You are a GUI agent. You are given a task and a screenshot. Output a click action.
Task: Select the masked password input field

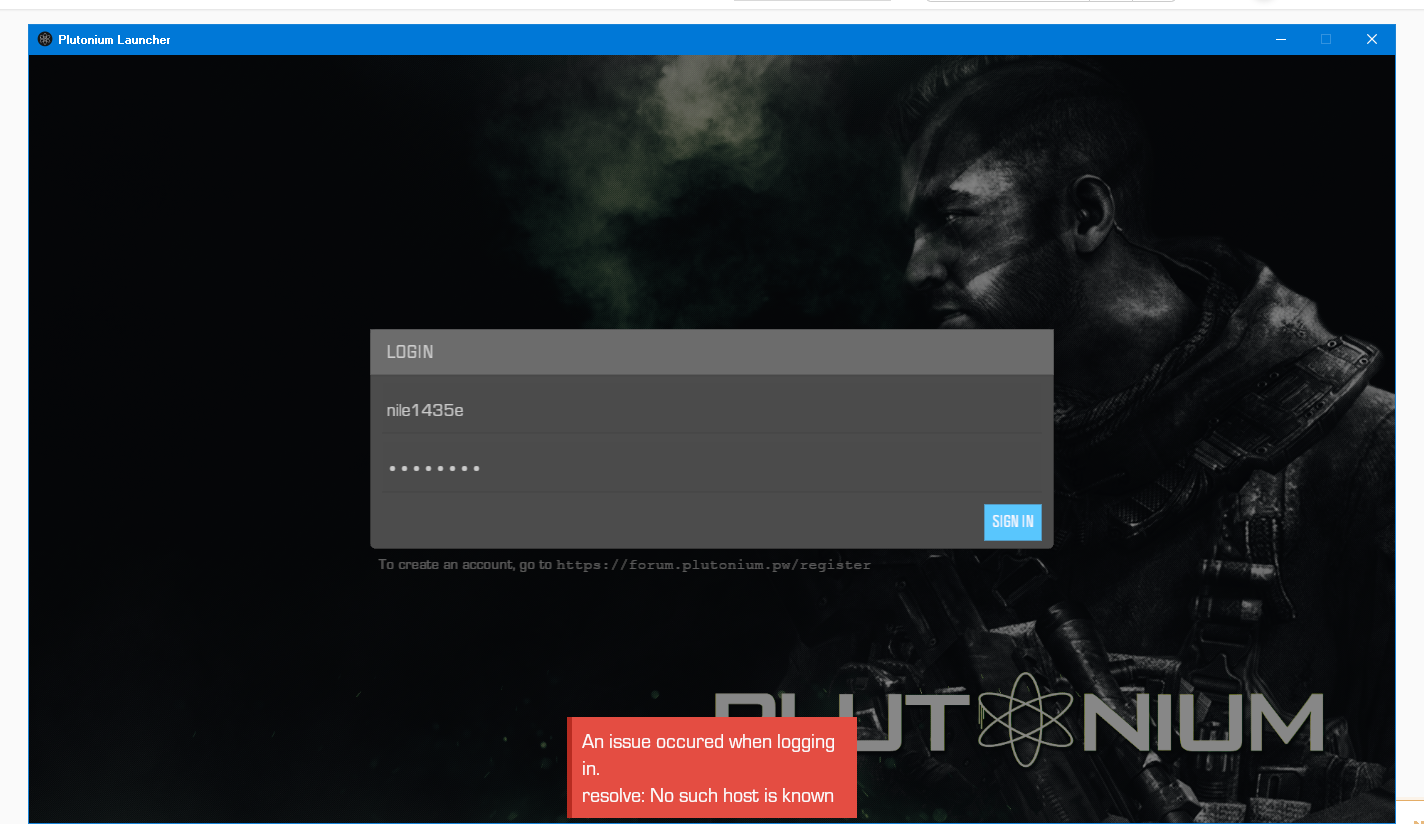click(711, 468)
